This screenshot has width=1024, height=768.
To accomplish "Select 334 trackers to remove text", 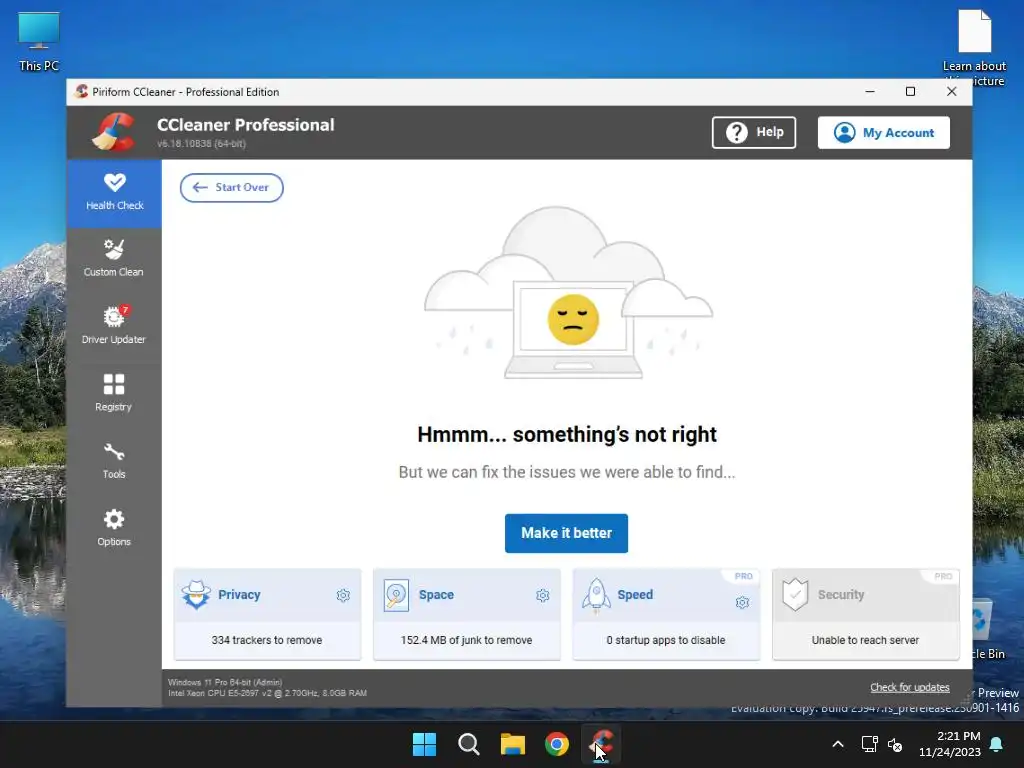I will pyautogui.click(x=266, y=640).
